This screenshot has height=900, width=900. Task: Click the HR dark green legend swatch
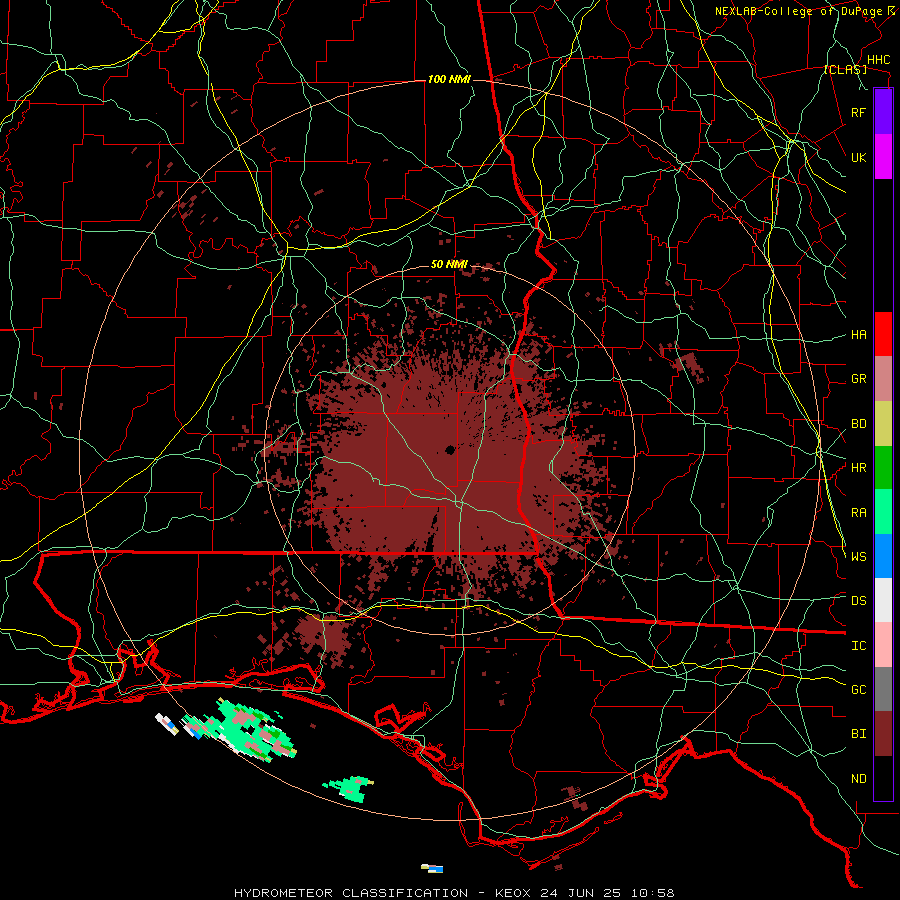pos(883,468)
